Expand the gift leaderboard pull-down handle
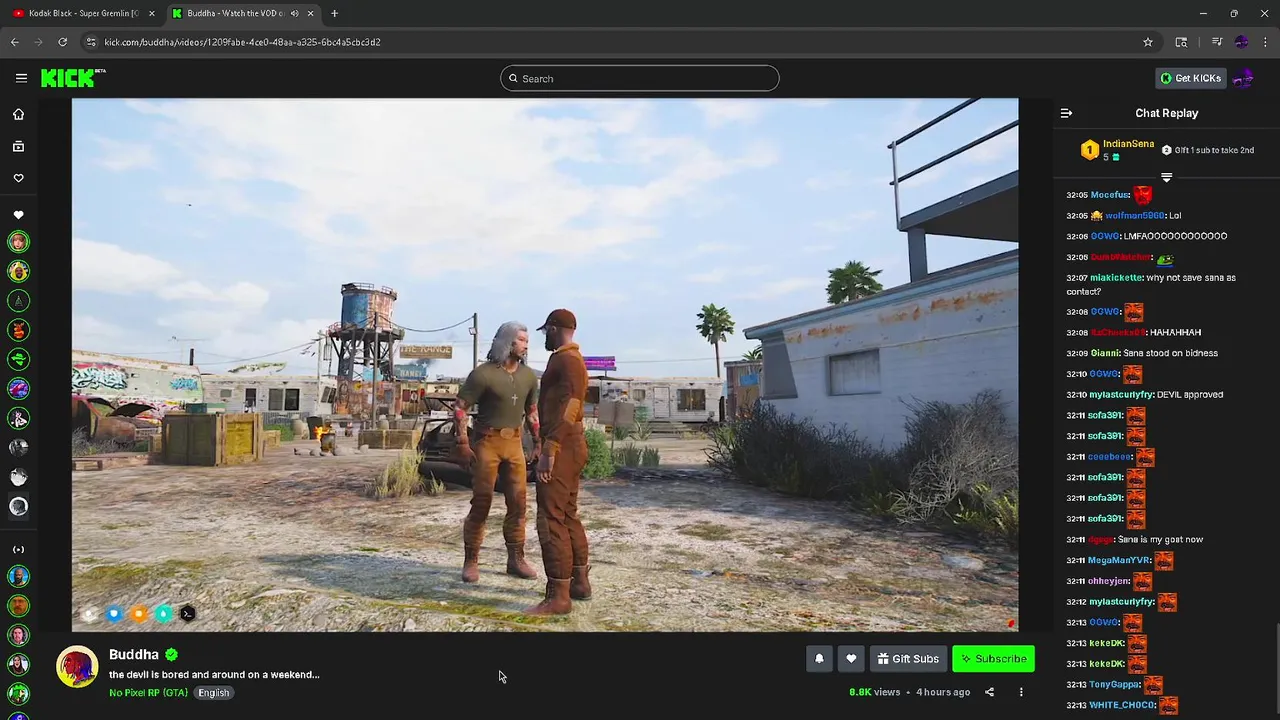This screenshot has height=720, width=1280. coord(1166,177)
